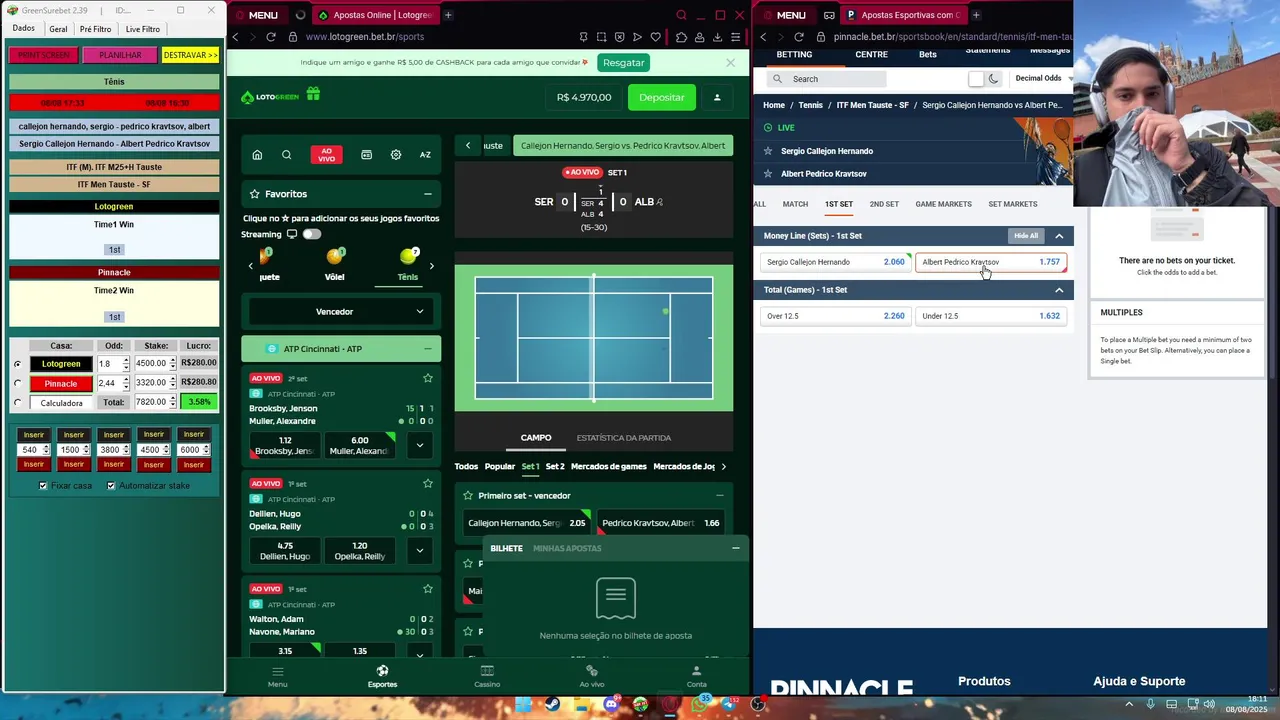Open the Lotogreen search magnifier icon
The height and width of the screenshot is (720, 1280).
click(x=286, y=155)
